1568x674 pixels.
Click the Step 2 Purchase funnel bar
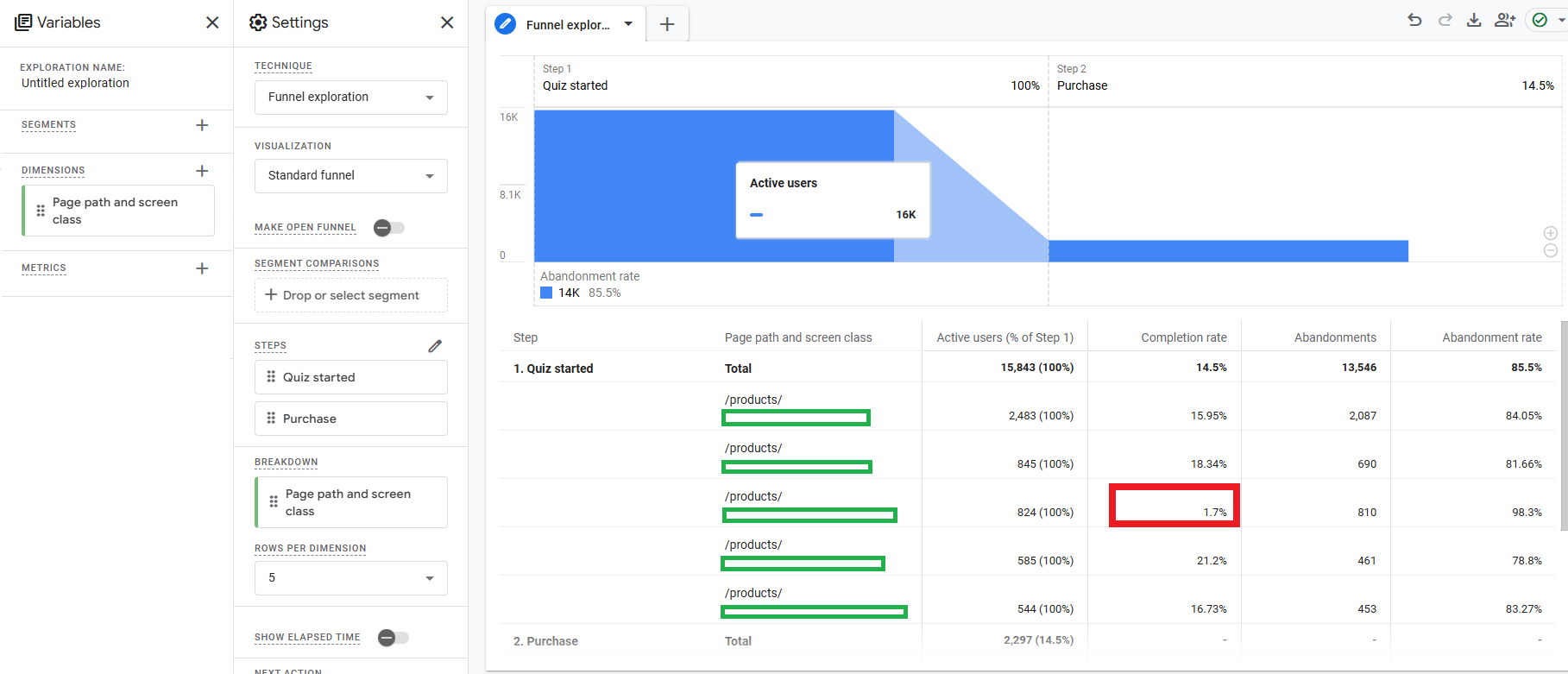pos(1228,251)
